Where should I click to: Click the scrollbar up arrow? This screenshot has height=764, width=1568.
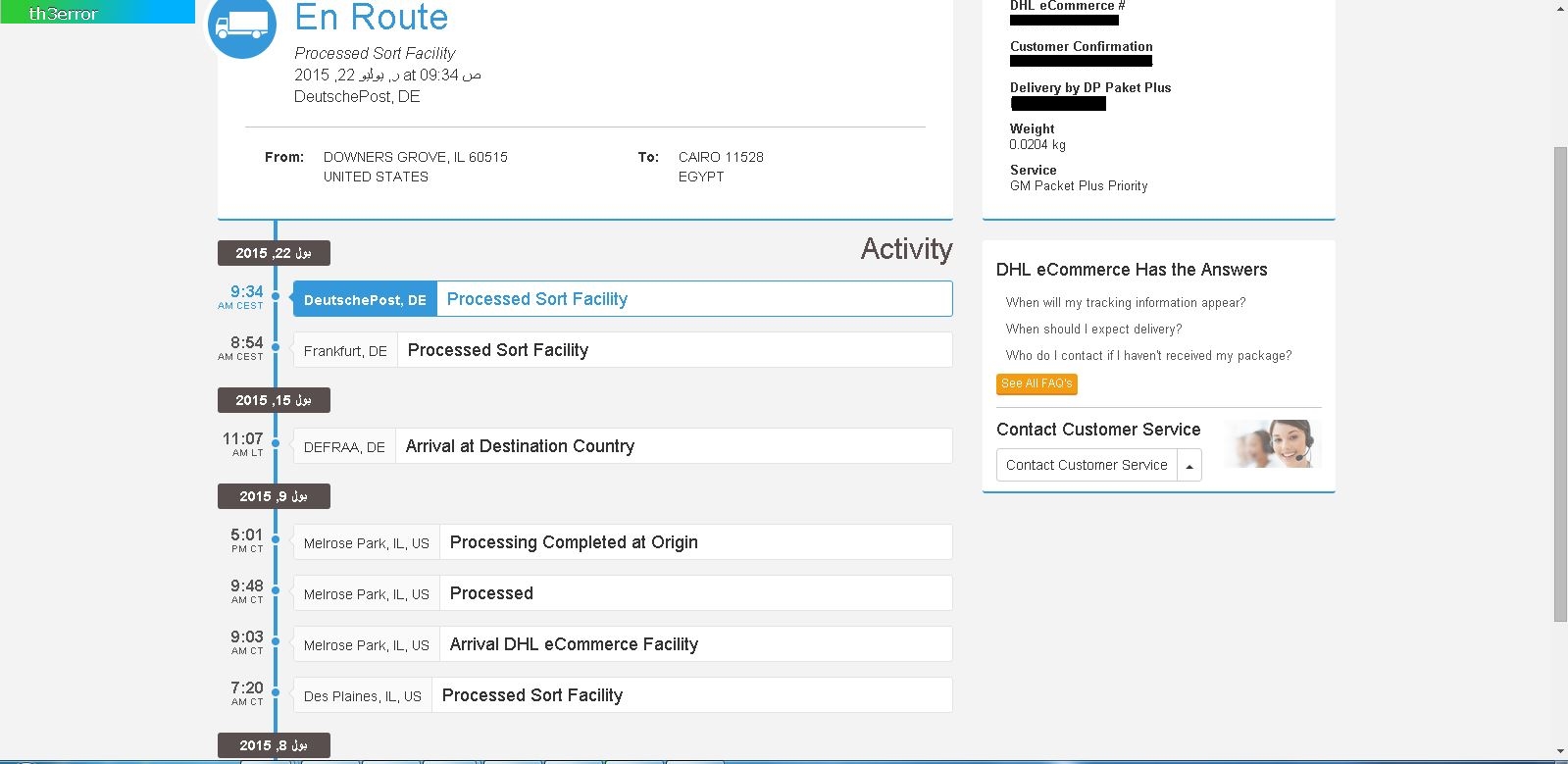pyautogui.click(x=1560, y=8)
